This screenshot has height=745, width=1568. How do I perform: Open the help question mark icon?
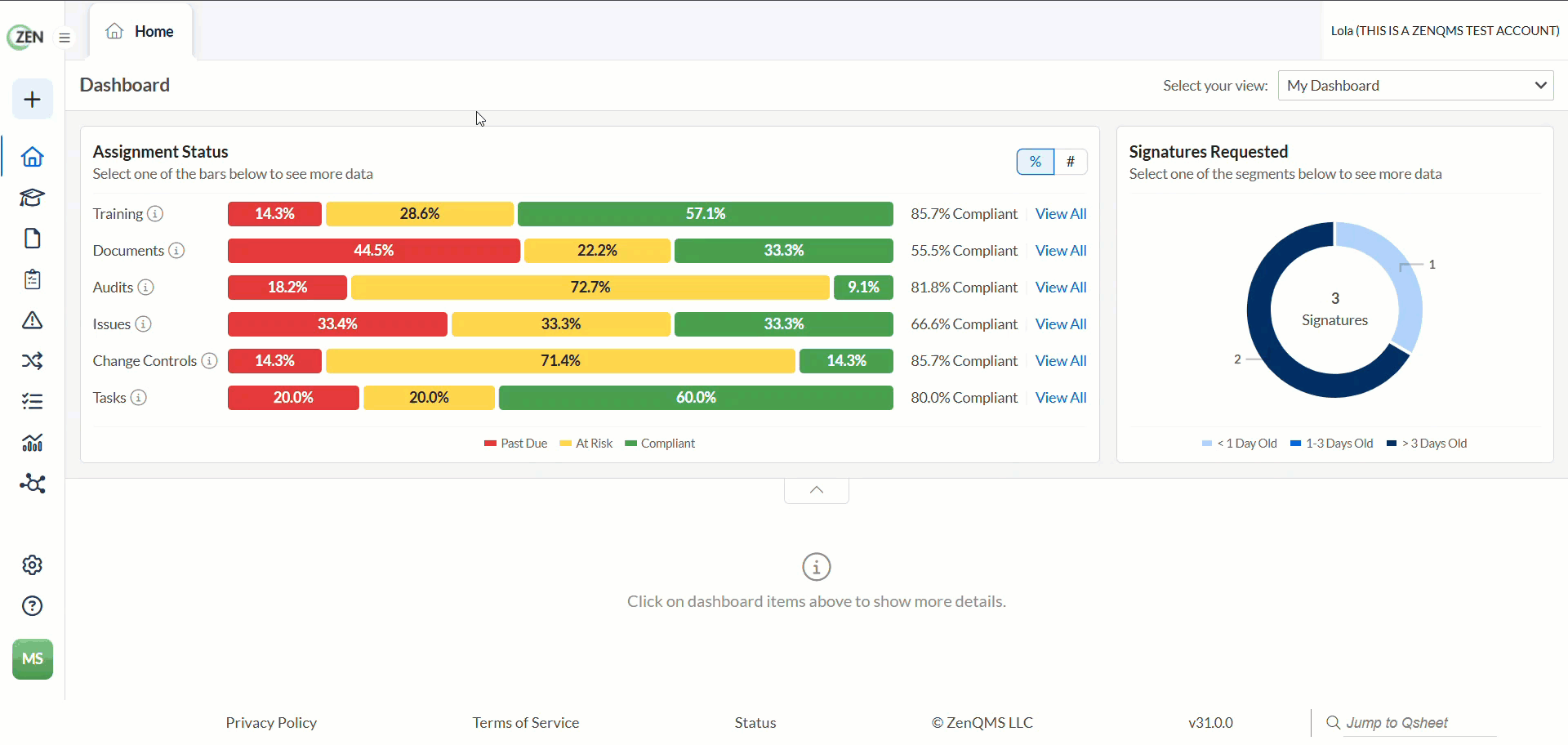(32, 606)
